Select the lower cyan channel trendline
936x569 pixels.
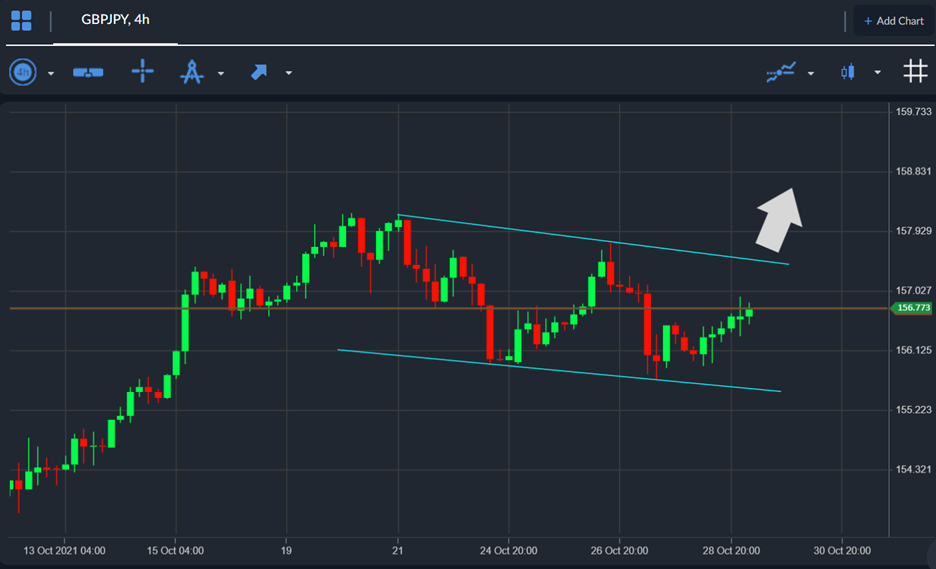tap(559, 371)
